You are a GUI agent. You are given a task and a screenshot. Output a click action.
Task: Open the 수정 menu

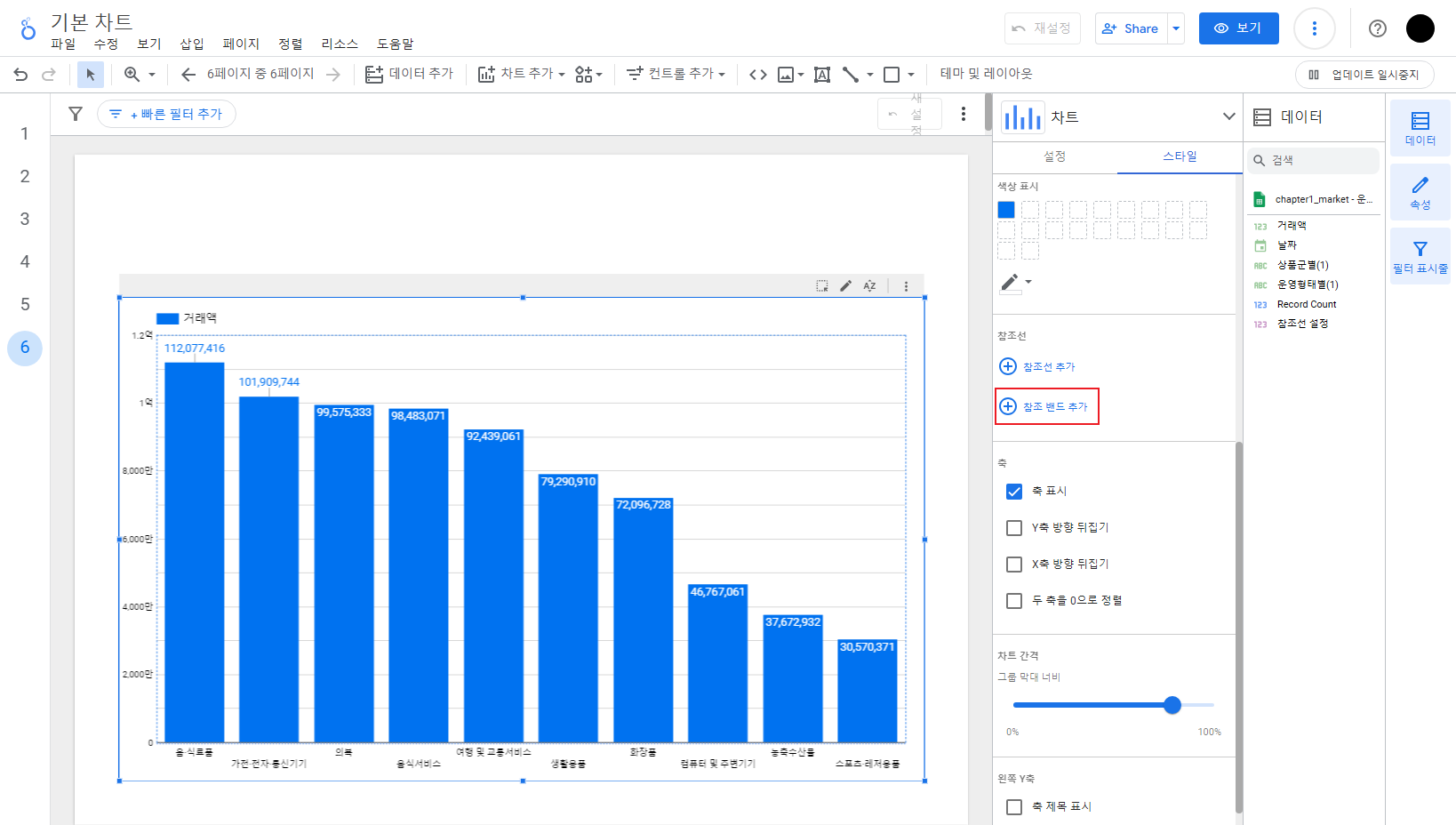106,44
